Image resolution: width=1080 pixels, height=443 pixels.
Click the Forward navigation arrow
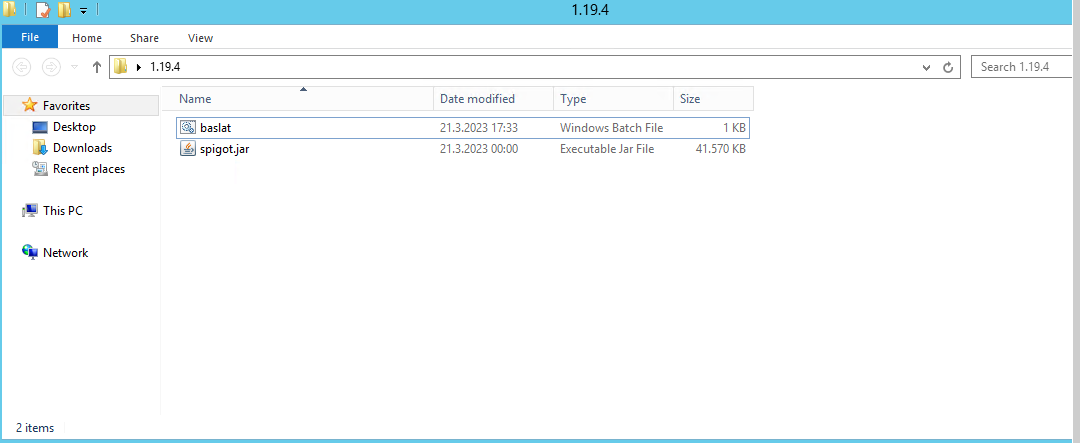(x=51, y=67)
